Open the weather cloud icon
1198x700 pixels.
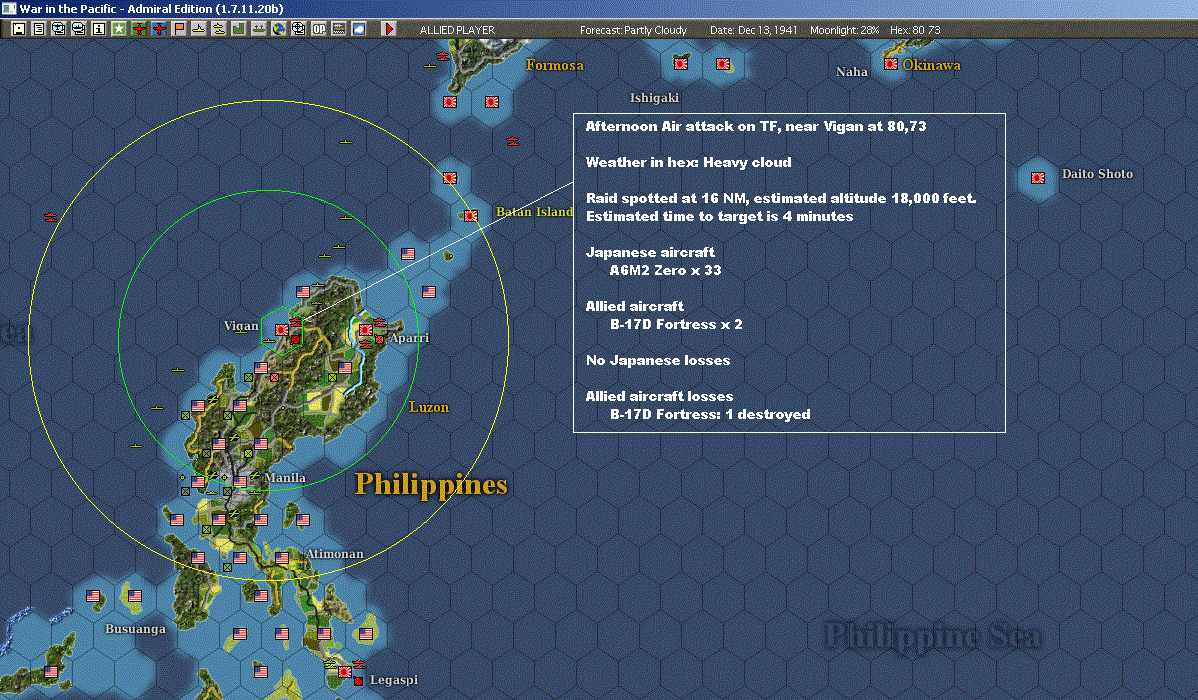(x=358, y=29)
